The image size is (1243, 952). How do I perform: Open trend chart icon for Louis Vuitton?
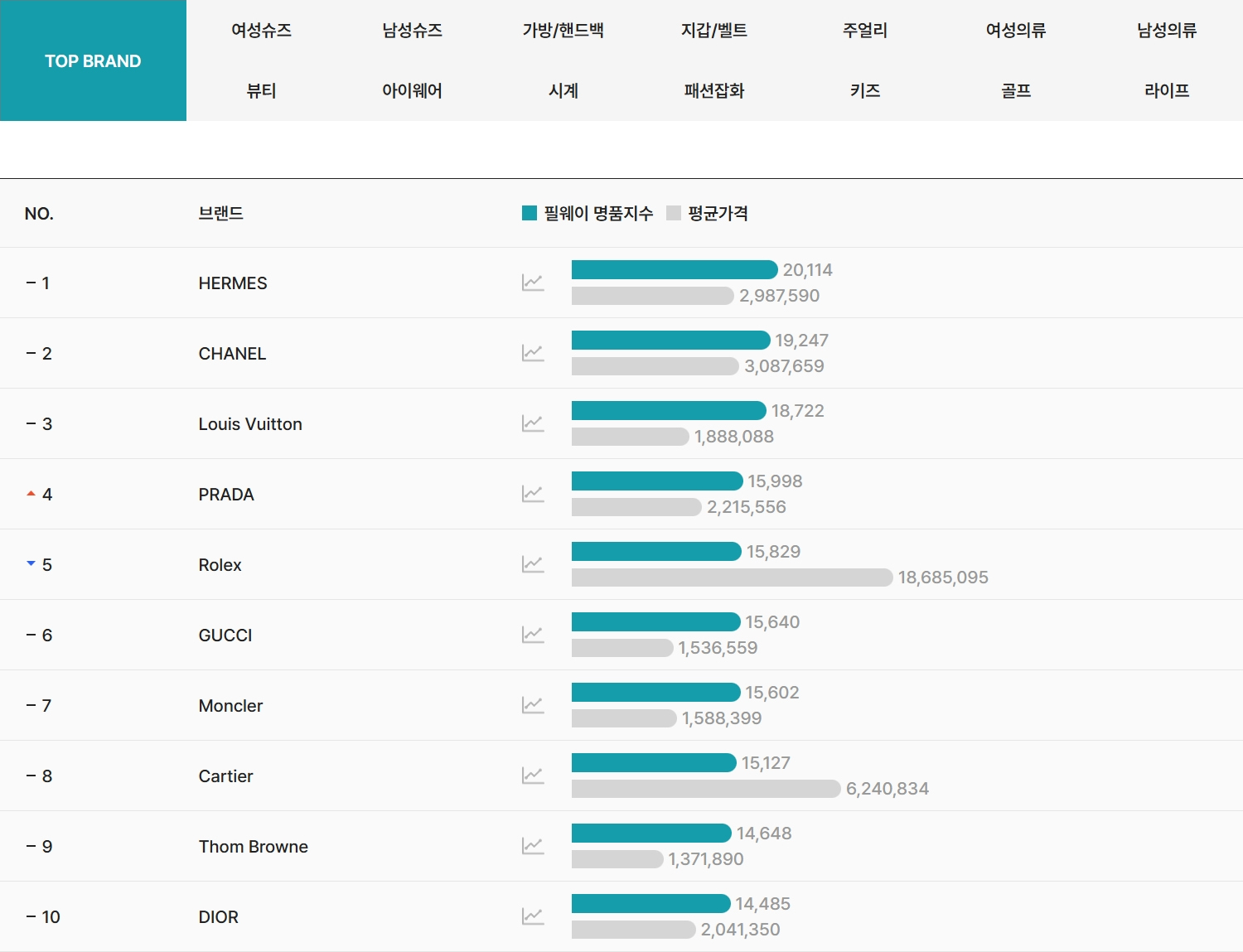(533, 423)
